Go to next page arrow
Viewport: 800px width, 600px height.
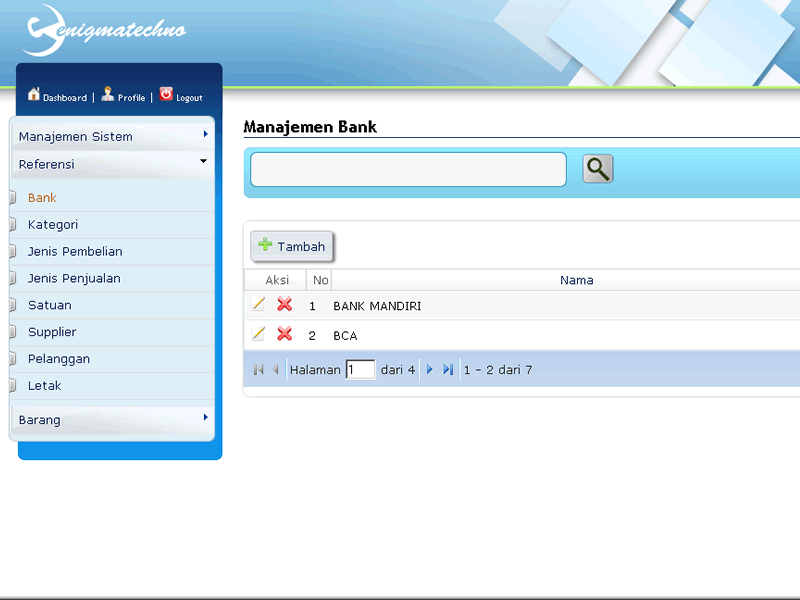tap(430, 369)
